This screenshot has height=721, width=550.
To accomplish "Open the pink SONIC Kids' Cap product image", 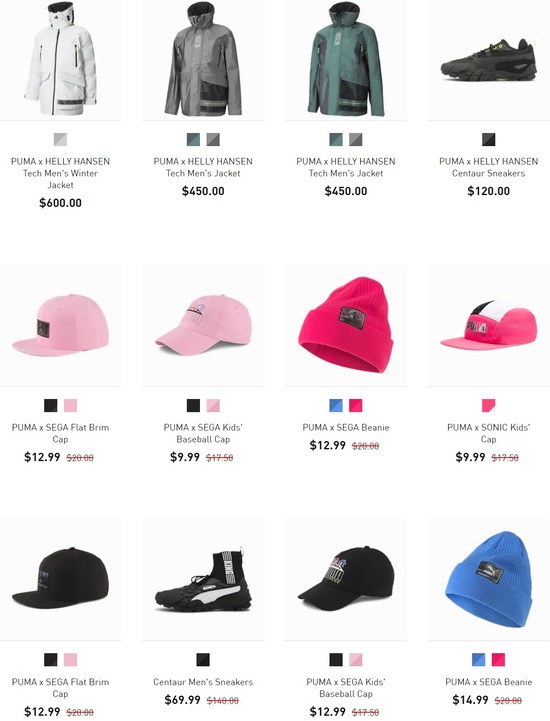I will tap(488, 325).
